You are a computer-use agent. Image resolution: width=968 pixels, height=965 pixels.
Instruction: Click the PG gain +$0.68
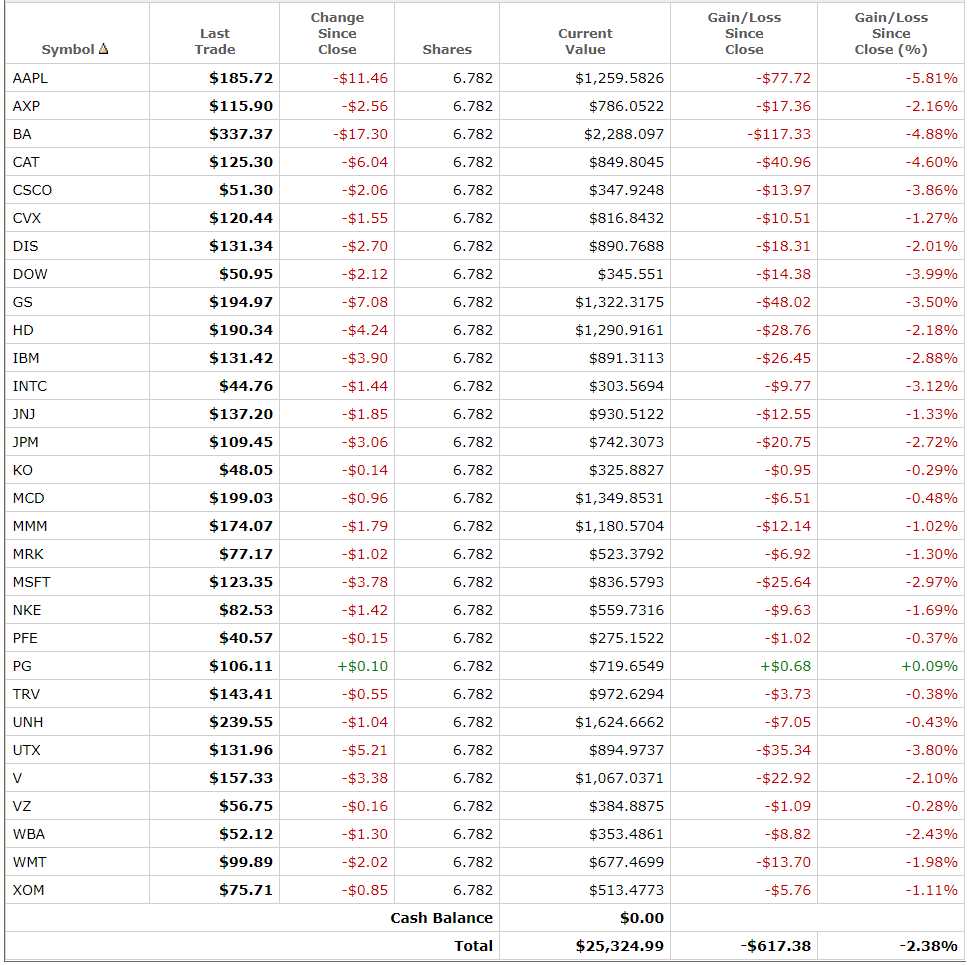point(785,666)
